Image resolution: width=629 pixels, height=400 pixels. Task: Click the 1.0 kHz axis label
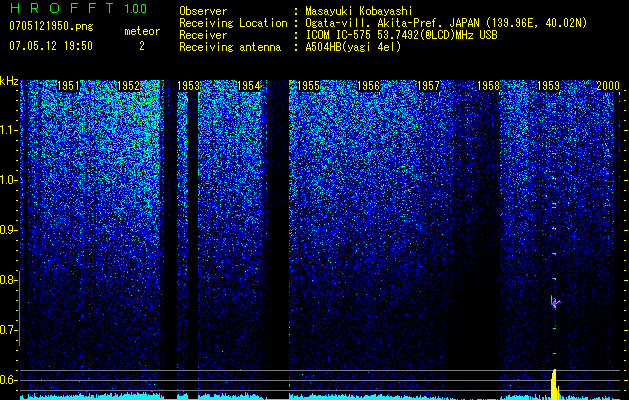pos(9,180)
